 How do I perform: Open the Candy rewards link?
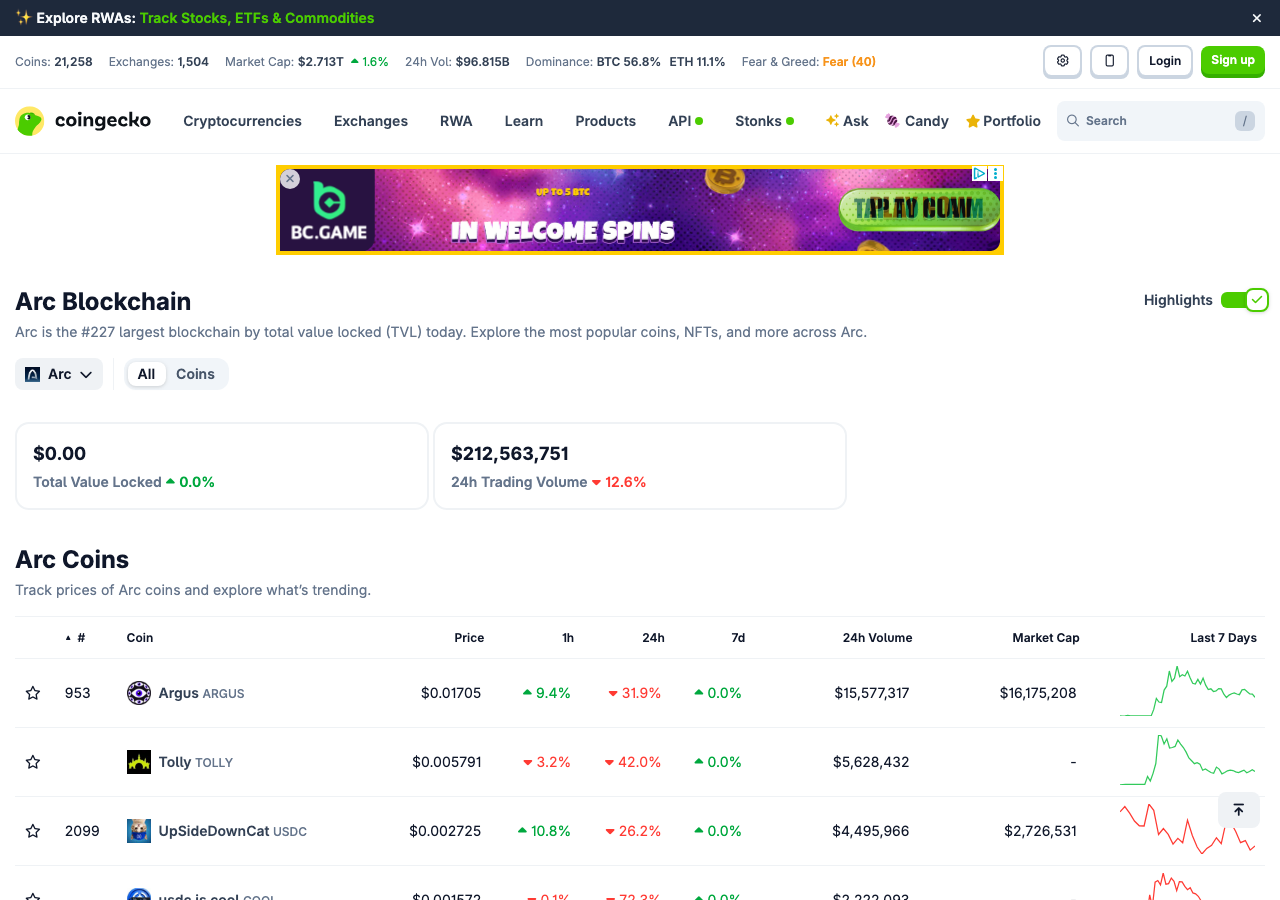[x=917, y=121]
